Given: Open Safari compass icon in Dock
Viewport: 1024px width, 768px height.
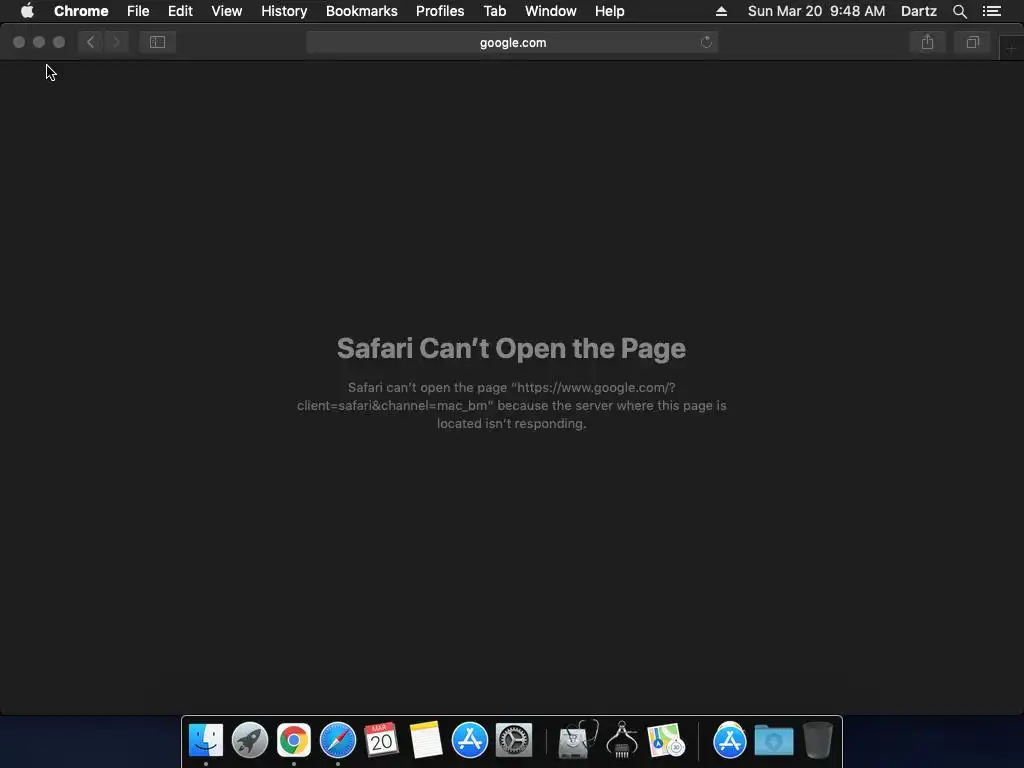Looking at the screenshot, I should (x=338, y=741).
